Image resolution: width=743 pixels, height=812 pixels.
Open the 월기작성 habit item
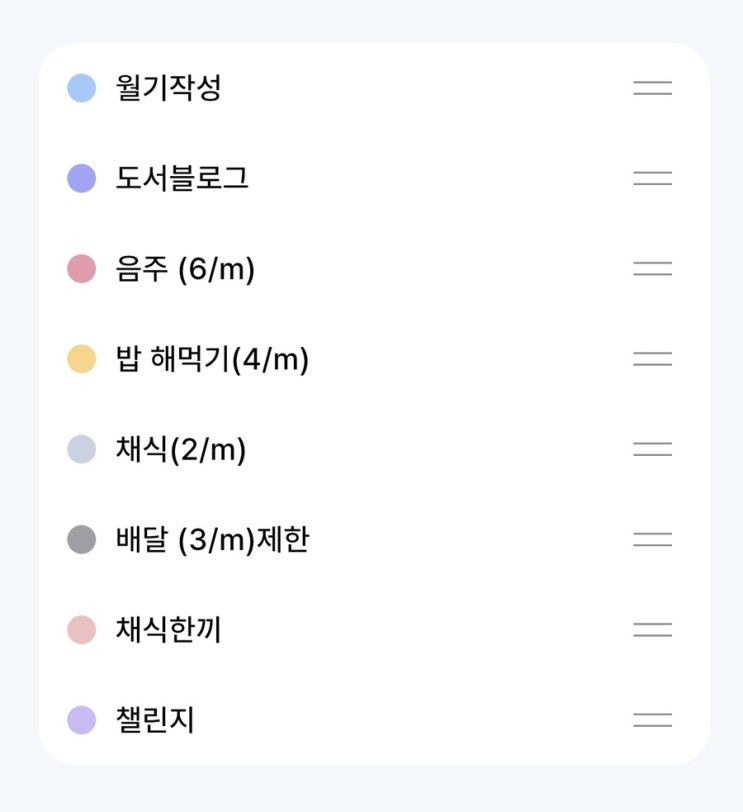(168, 88)
